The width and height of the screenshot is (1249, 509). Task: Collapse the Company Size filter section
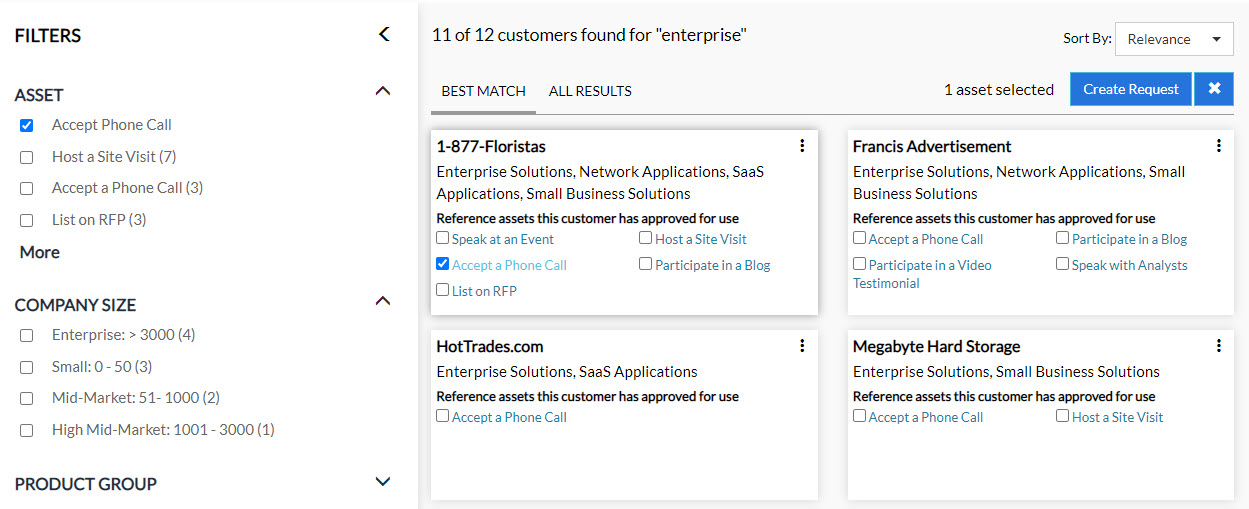(x=382, y=301)
